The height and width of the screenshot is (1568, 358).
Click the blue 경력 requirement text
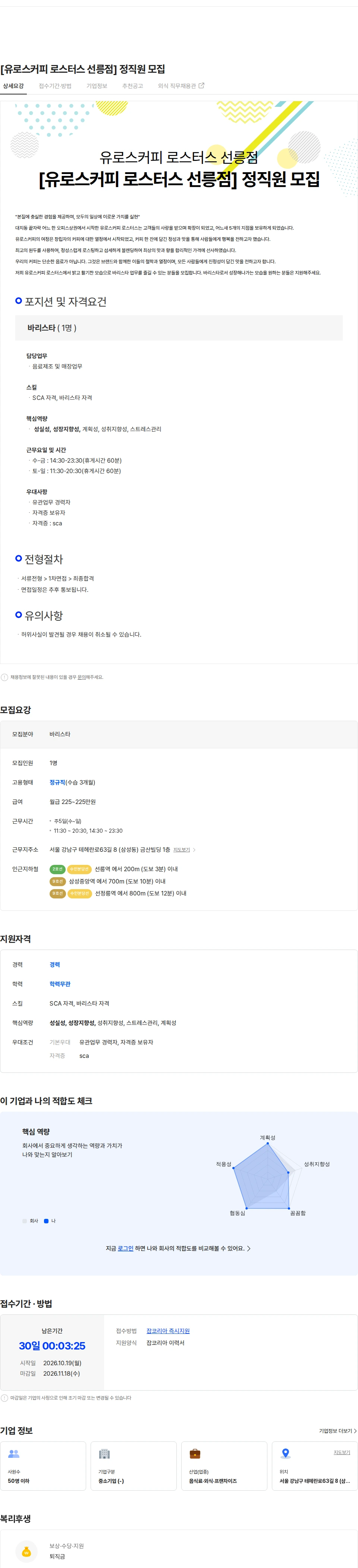point(55,964)
